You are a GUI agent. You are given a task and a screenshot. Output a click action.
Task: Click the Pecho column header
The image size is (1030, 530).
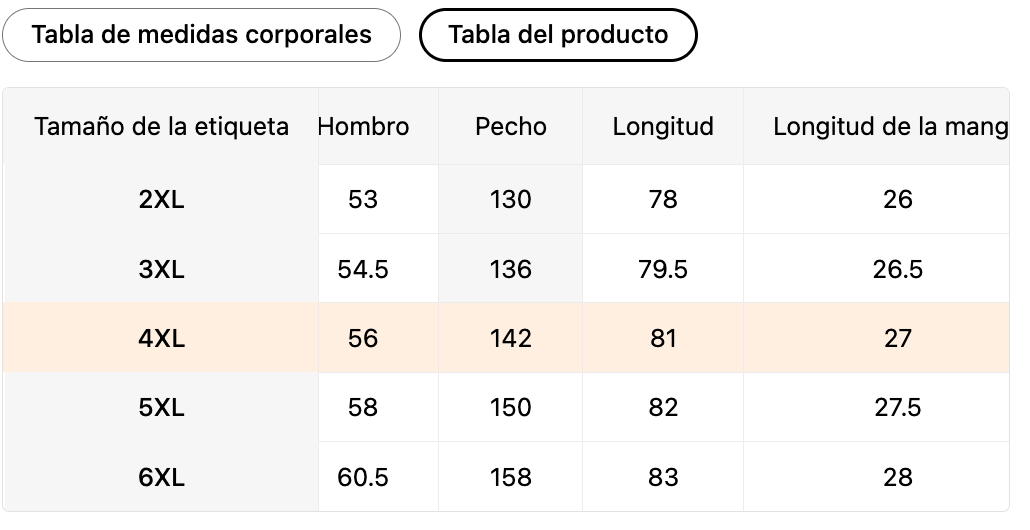[x=511, y=127]
